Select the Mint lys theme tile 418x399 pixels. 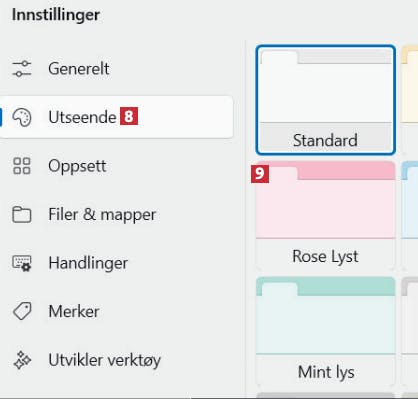(326, 331)
